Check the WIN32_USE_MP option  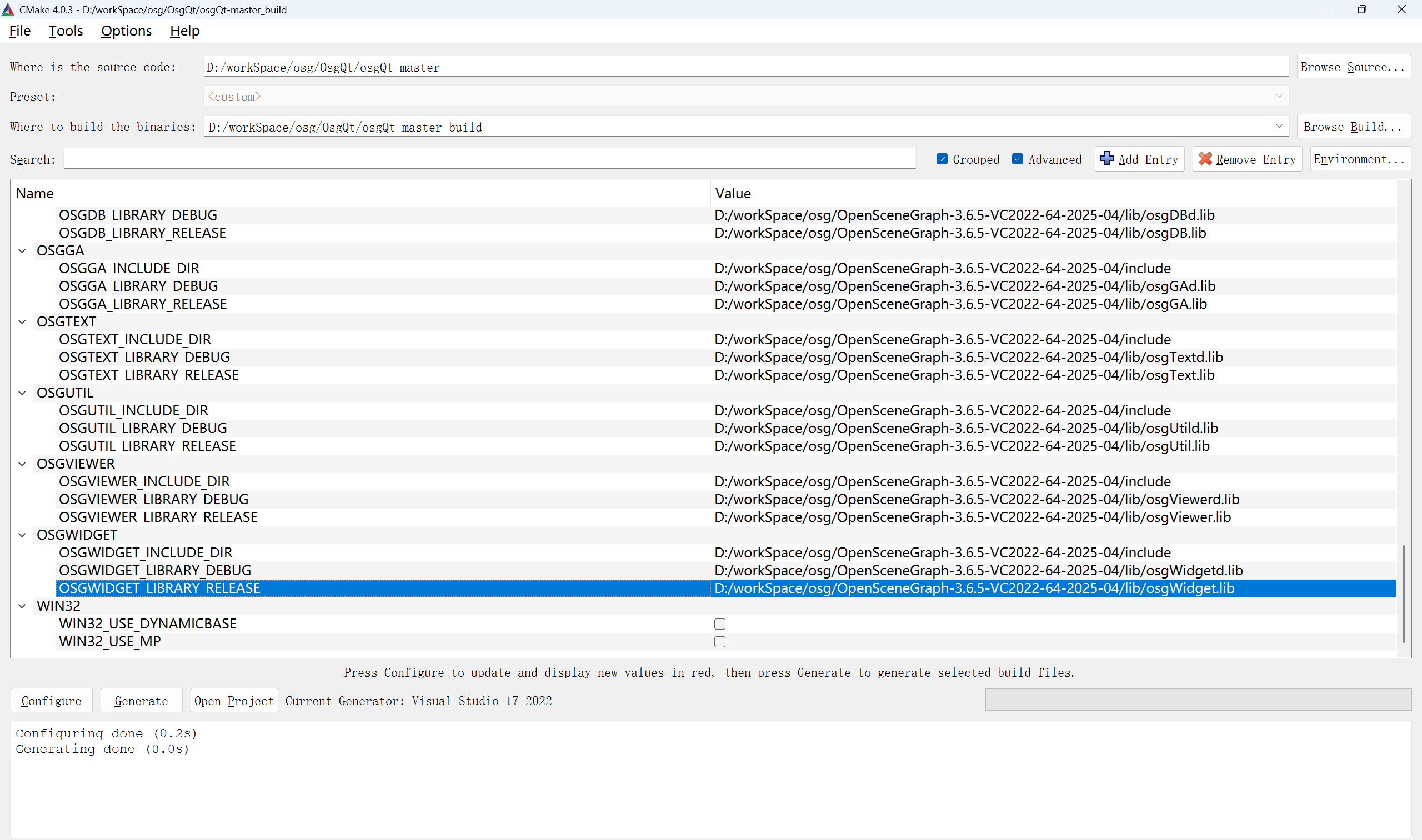coord(719,641)
